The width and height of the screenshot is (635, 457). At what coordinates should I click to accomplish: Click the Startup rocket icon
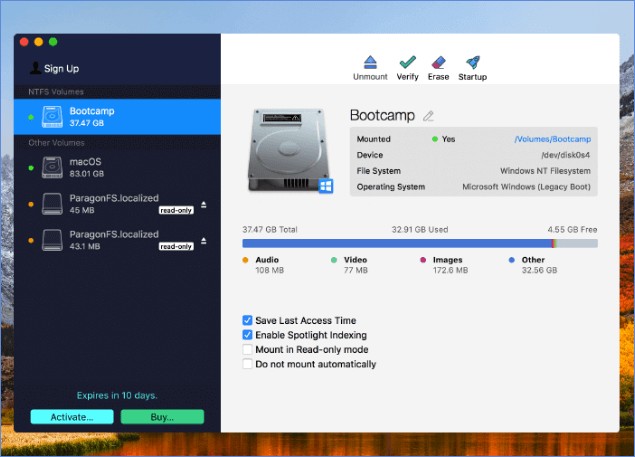(473, 62)
